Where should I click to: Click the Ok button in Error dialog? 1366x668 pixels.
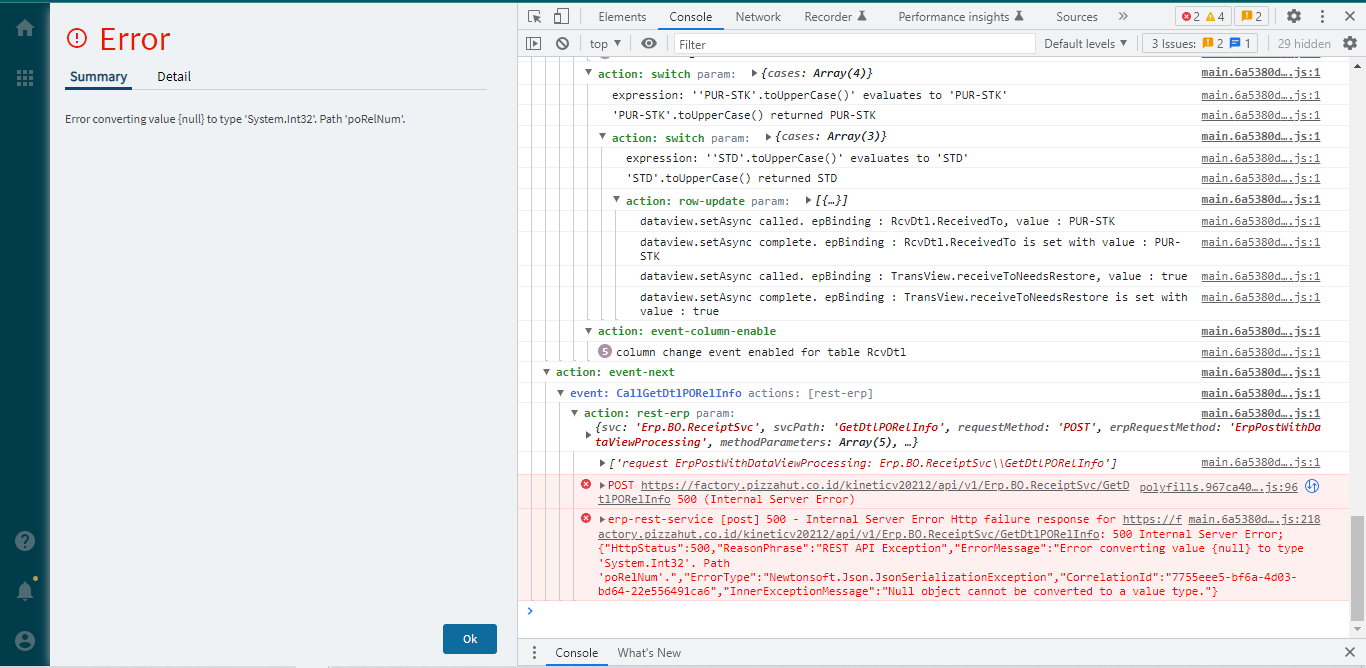(470, 639)
